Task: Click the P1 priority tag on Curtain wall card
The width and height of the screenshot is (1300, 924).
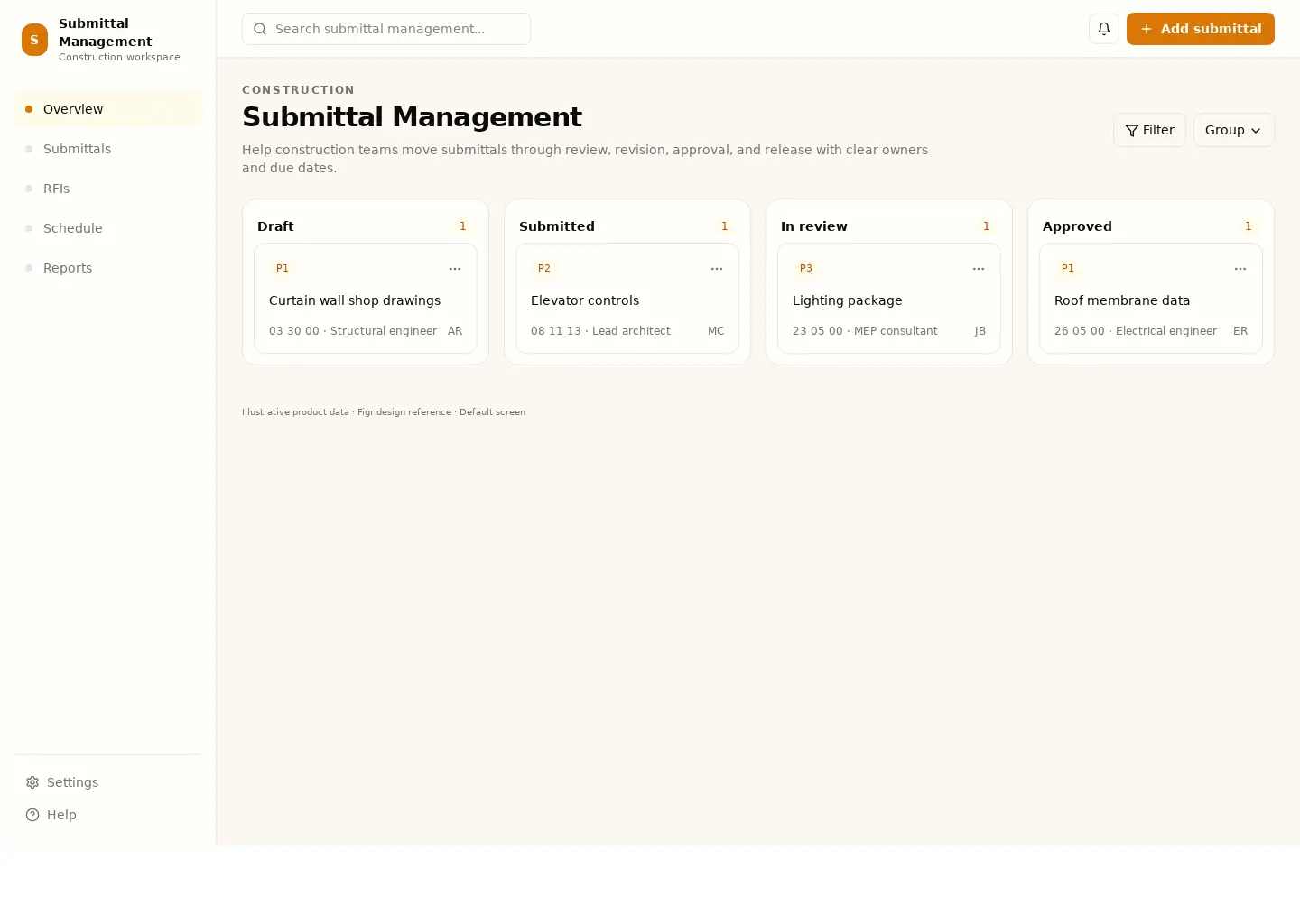Action: point(283,268)
